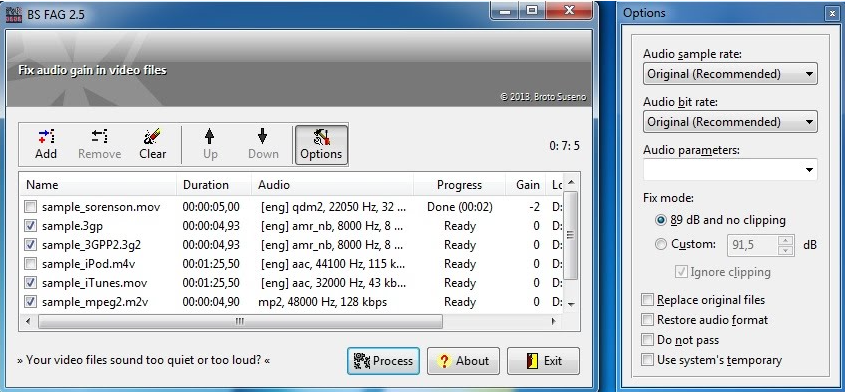
Task: Click the vertical scrollbar thumb in file list
Action: [571, 235]
